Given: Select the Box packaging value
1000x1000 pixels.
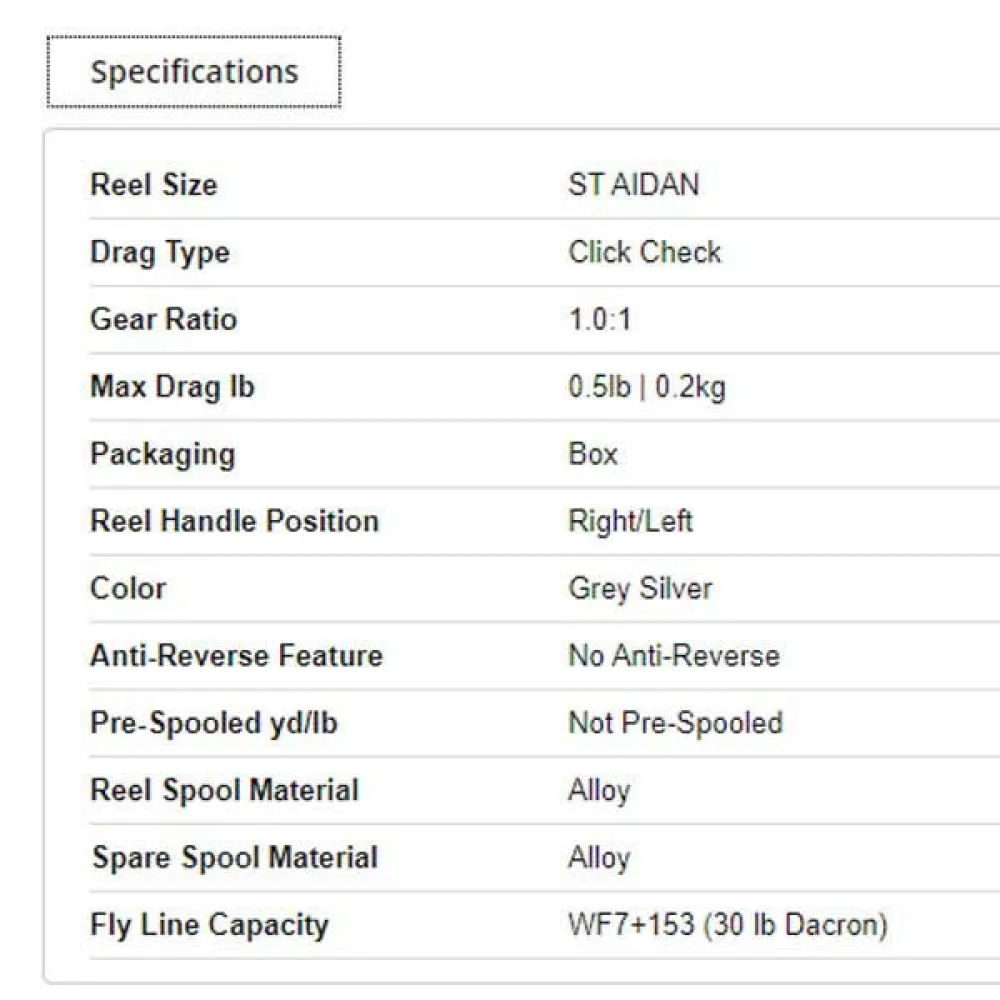Looking at the screenshot, I should (x=593, y=454).
